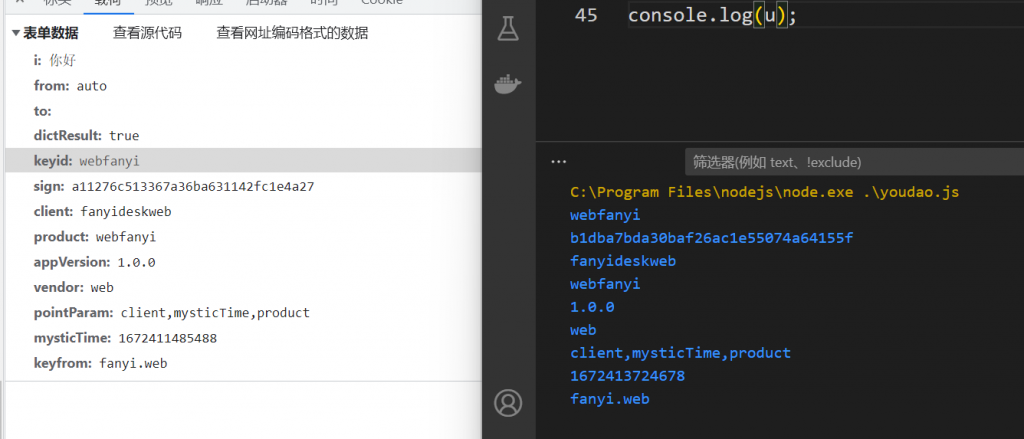
Task: Select the empty 'to:' row
Action: click(243, 111)
